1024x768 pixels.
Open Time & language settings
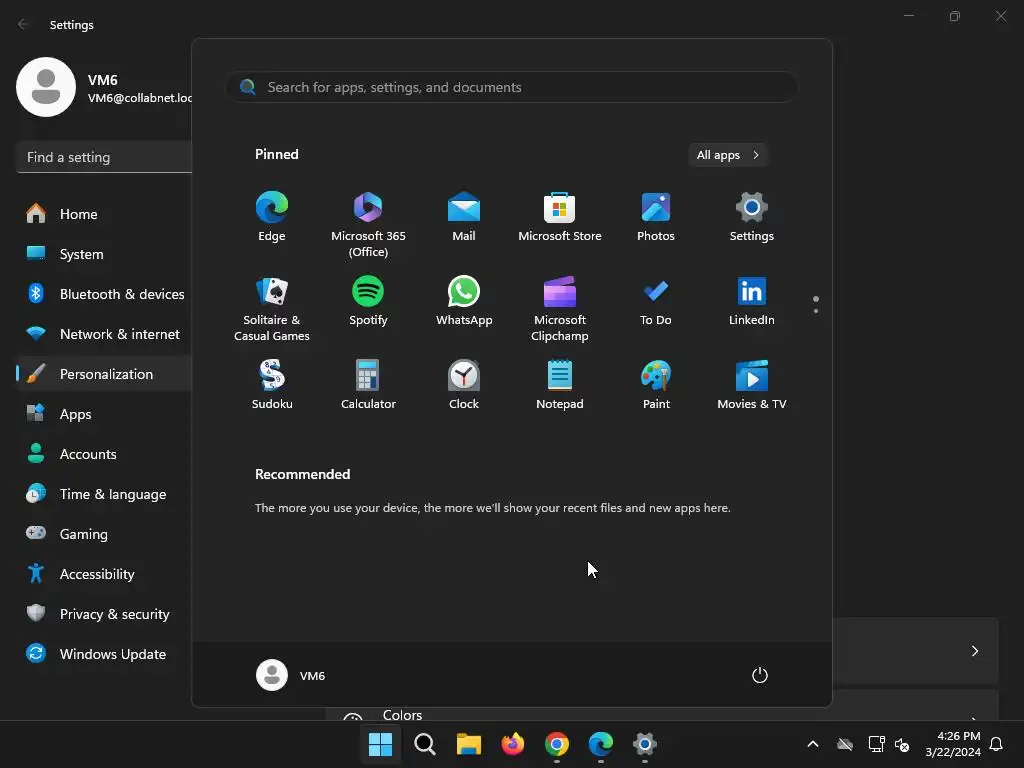click(x=104, y=494)
